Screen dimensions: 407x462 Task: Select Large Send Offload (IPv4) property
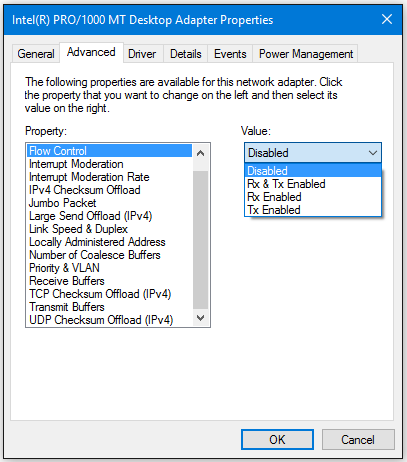click(x=109, y=216)
